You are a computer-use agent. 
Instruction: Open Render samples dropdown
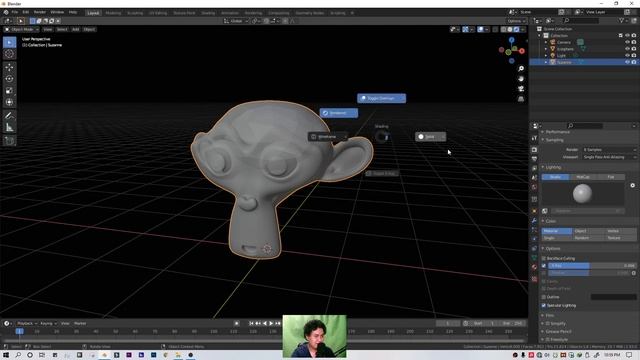(609, 150)
